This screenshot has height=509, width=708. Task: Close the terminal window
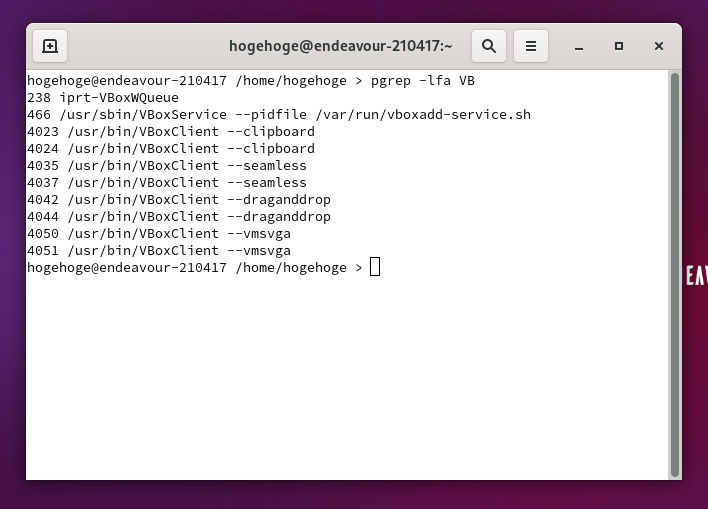tap(659, 46)
